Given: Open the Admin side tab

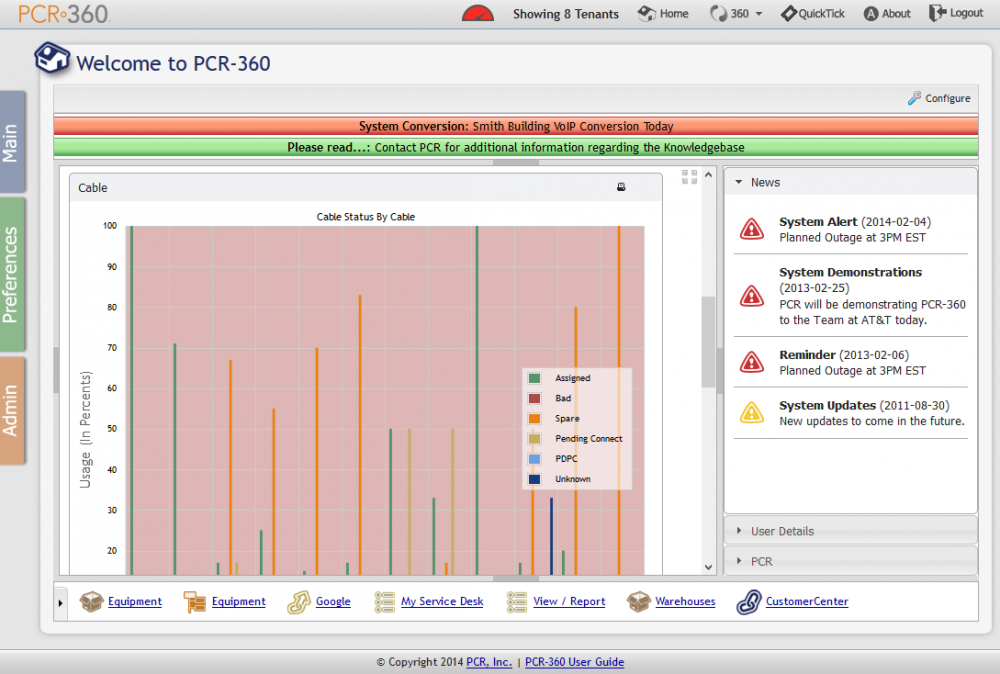Looking at the screenshot, I should tap(12, 410).
